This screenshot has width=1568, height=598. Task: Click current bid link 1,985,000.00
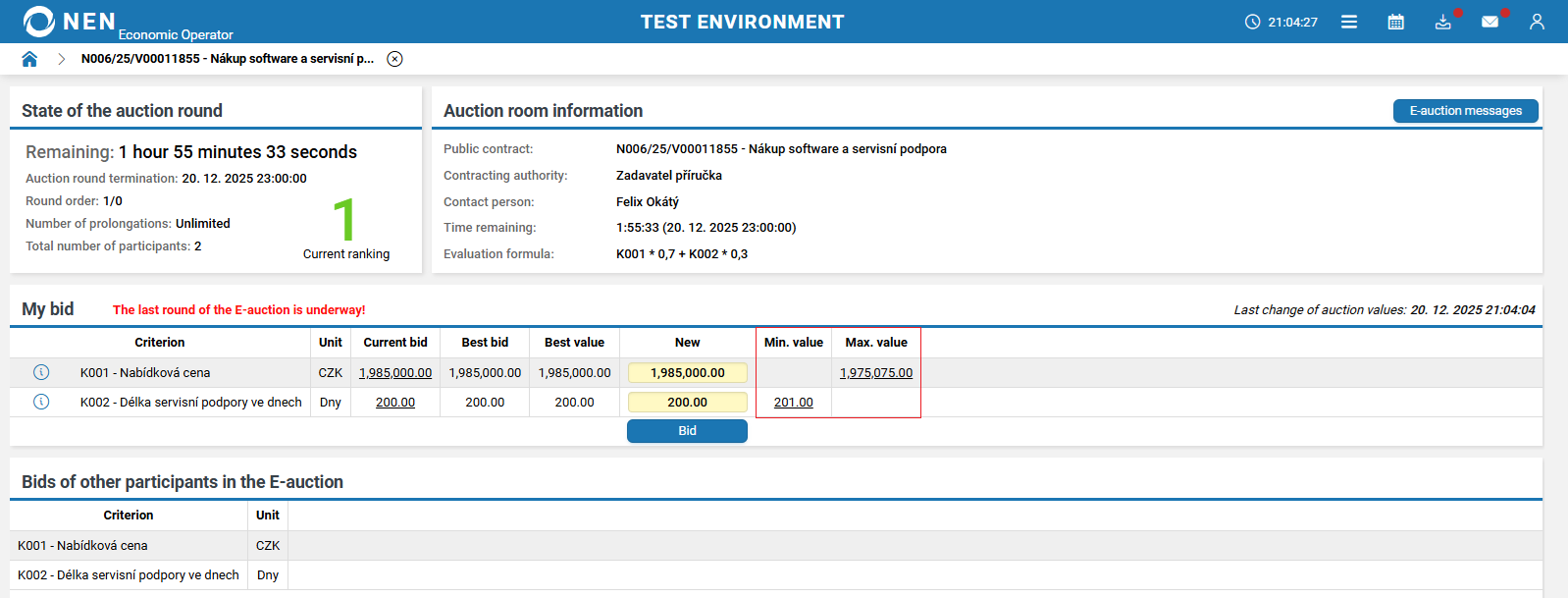395,373
